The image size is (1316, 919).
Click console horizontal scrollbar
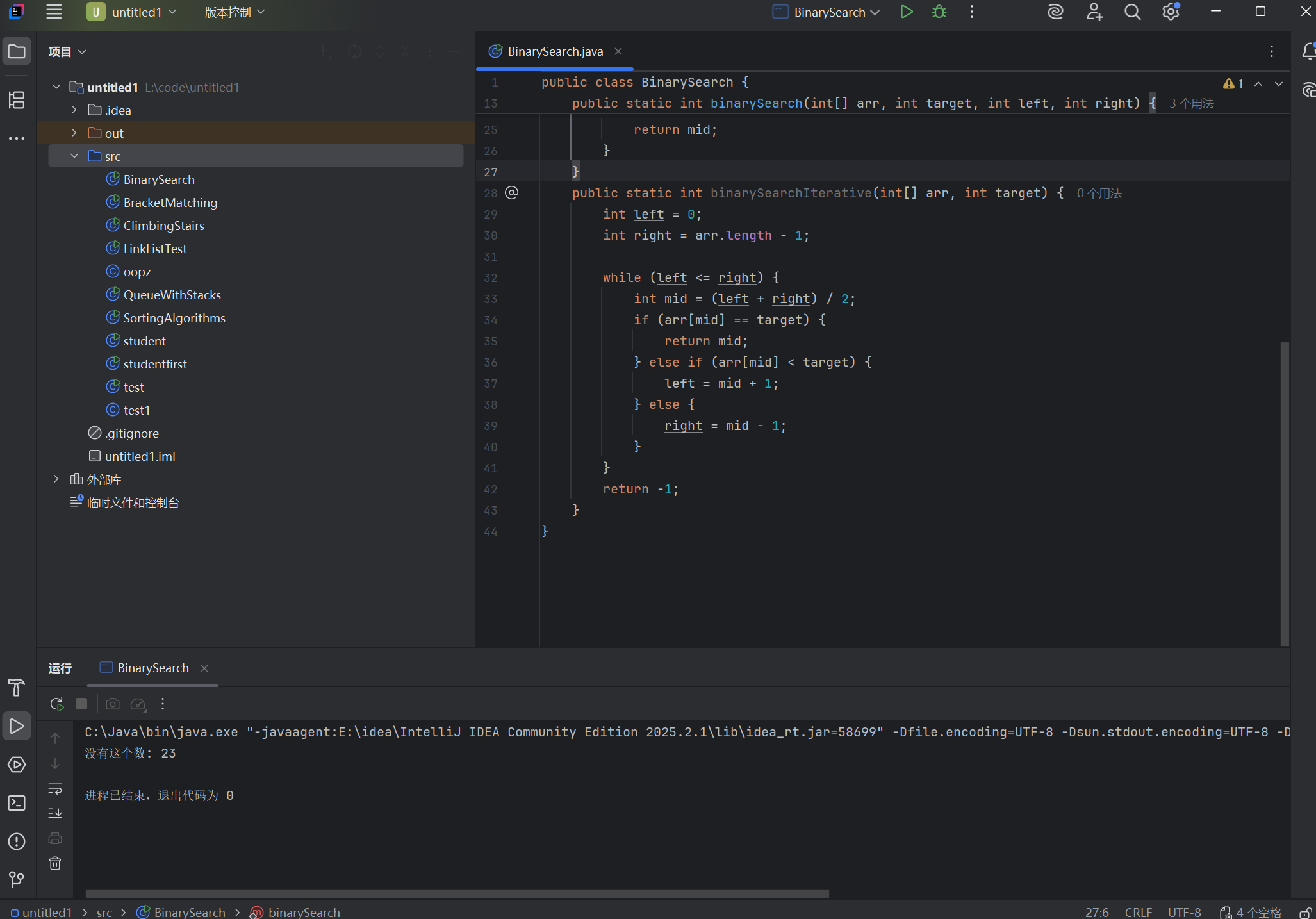[457, 893]
